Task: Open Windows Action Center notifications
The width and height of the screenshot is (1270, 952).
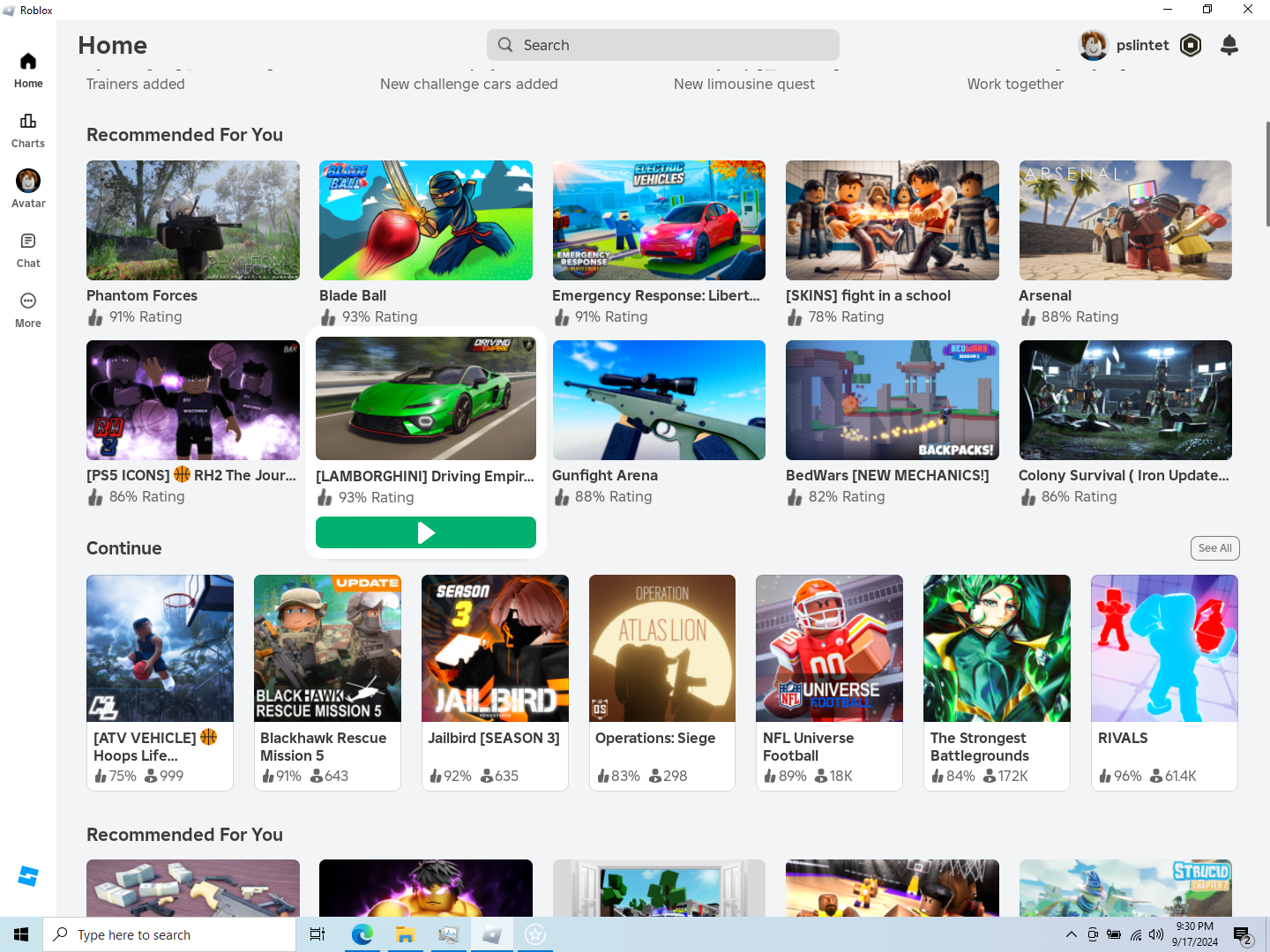Action: pyautogui.click(x=1243, y=934)
